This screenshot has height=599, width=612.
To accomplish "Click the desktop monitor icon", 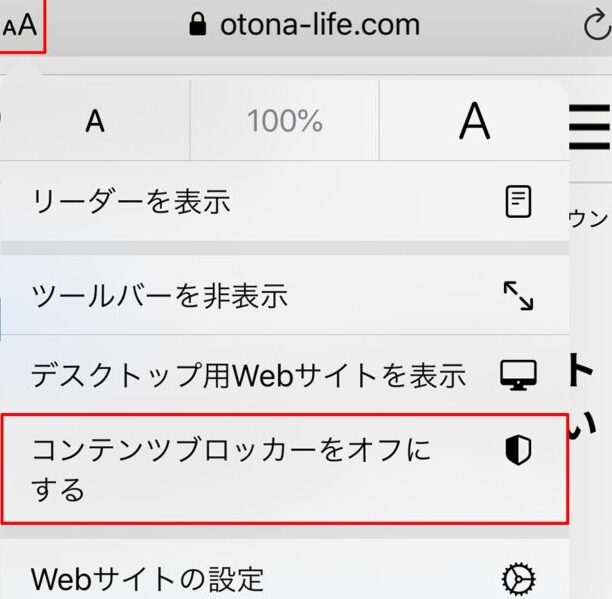I will pos(518,375).
